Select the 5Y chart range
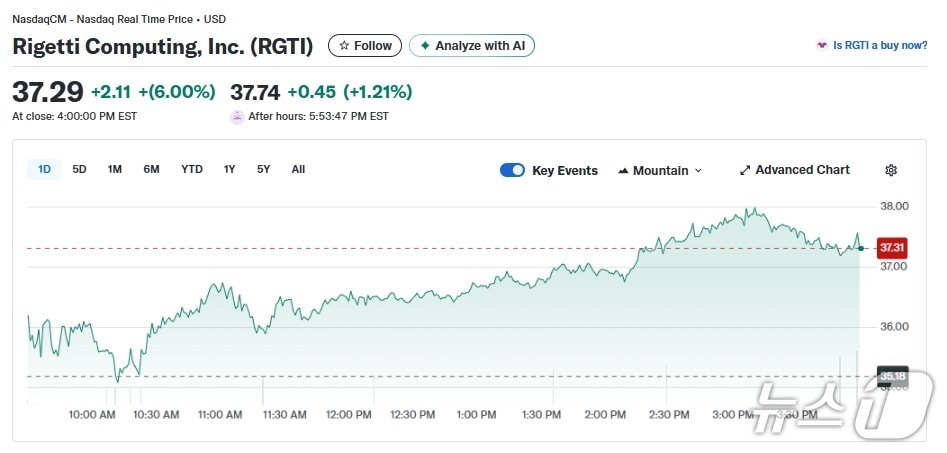Image resolution: width=947 pixels, height=453 pixels. coord(263,170)
